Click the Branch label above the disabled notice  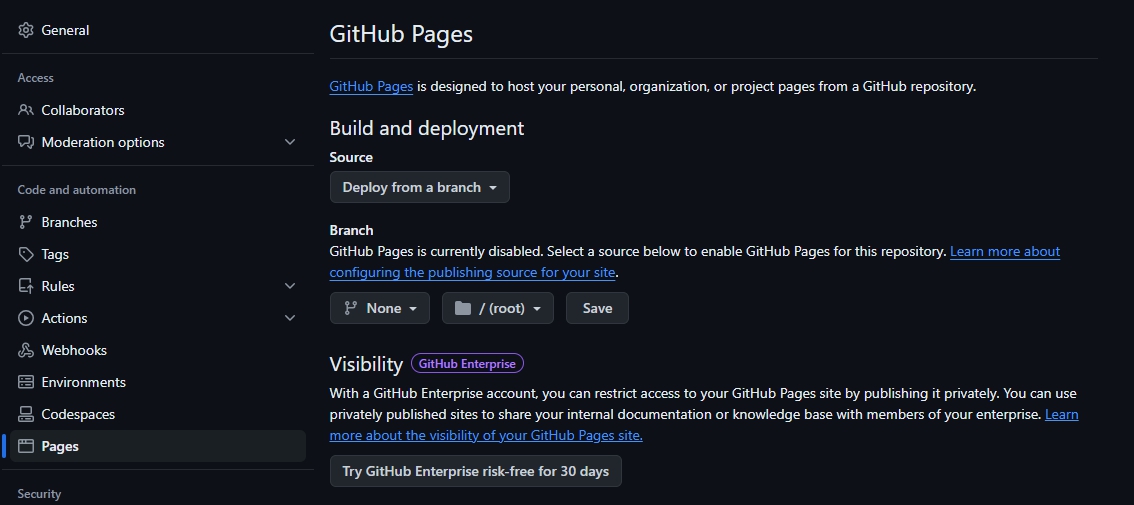(351, 230)
